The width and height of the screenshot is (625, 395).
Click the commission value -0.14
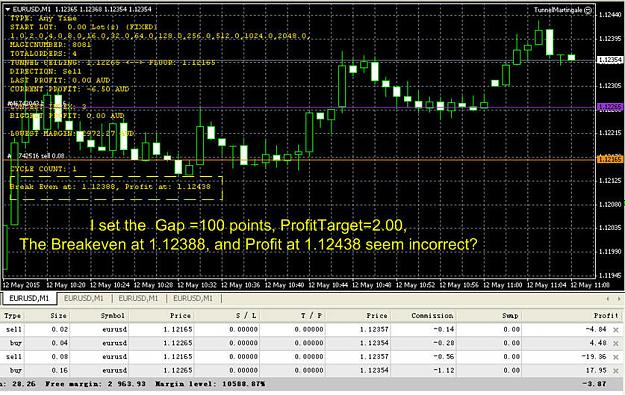[443, 330]
